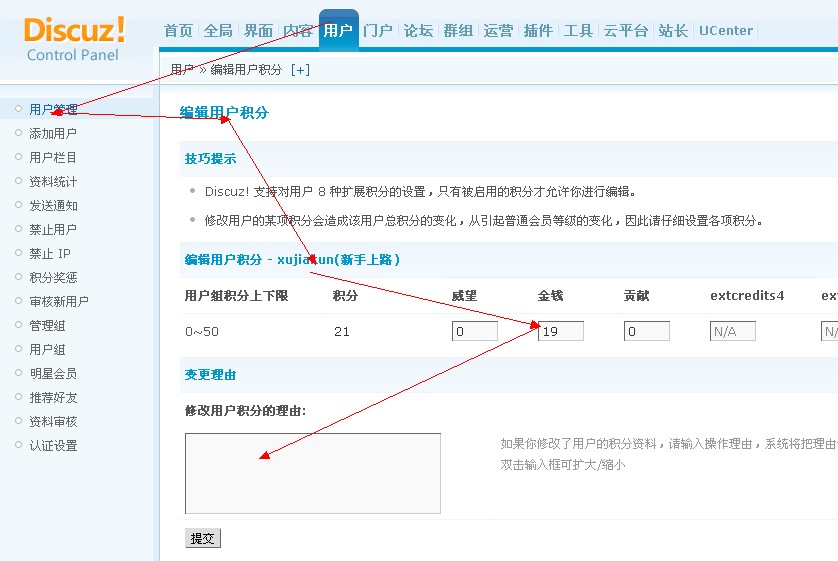Click the 0~50 credit limit value
Viewport: 838px width, 561px height.
(202, 332)
